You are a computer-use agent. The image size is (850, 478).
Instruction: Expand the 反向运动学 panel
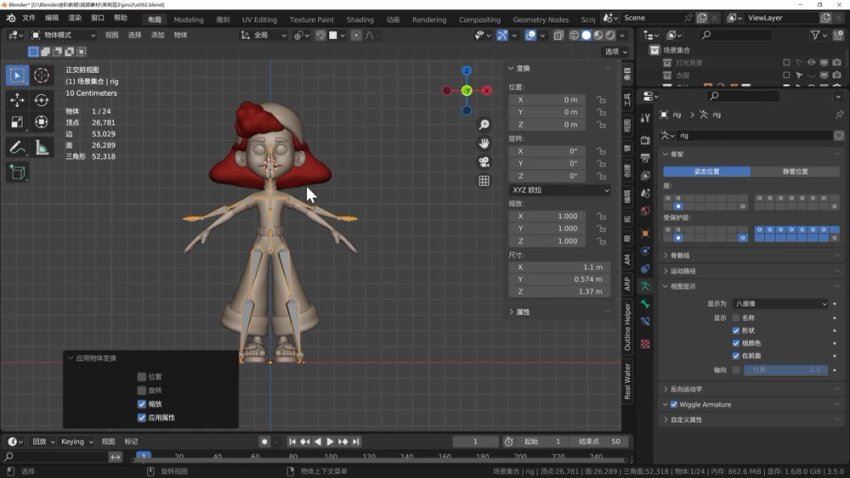(685, 389)
